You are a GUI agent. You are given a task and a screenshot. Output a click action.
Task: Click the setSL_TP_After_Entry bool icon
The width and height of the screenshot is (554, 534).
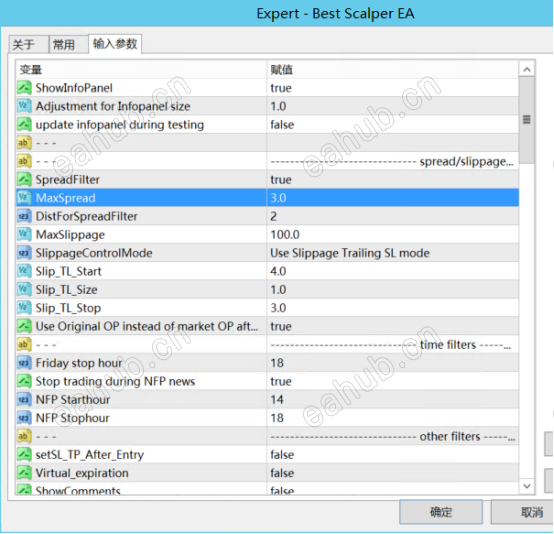coord(24,454)
